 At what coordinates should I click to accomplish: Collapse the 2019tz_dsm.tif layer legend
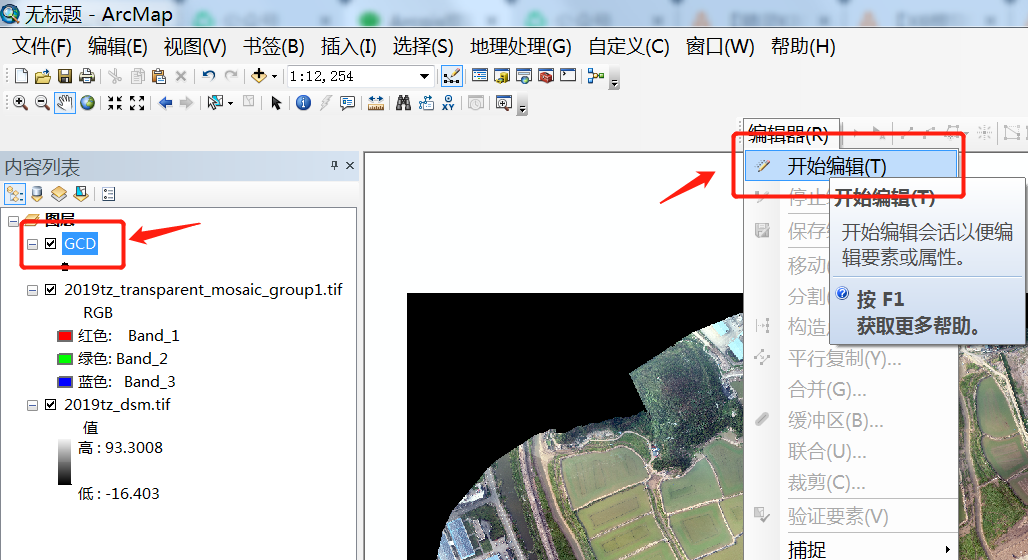[x=33, y=405]
